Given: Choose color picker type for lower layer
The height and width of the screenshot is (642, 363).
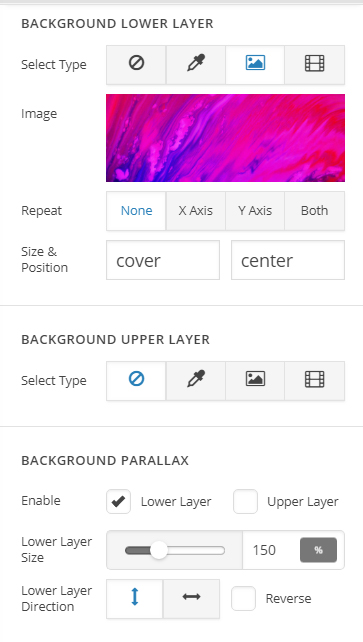Looking at the screenshot, I should (196, 65).
